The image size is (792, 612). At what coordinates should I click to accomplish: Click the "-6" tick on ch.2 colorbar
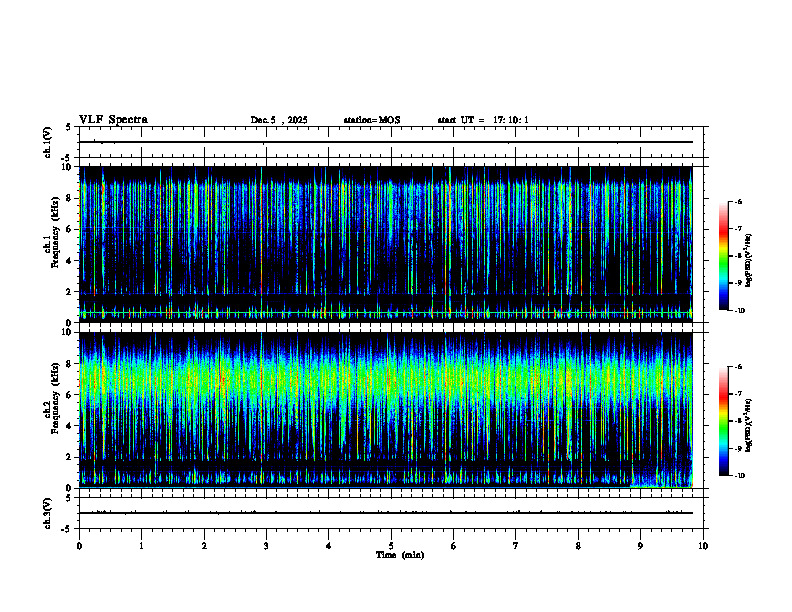point(738,367)
